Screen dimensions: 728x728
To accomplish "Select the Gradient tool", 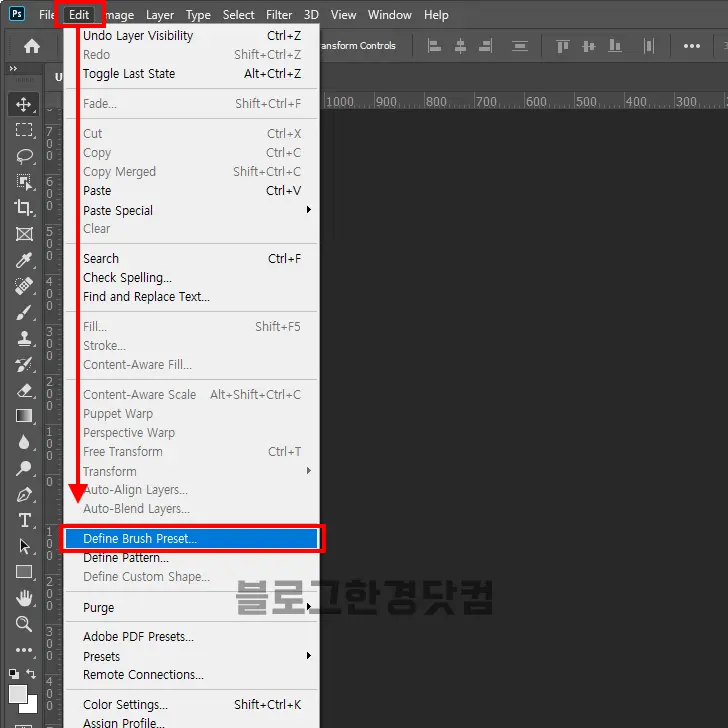I will 24,416.
